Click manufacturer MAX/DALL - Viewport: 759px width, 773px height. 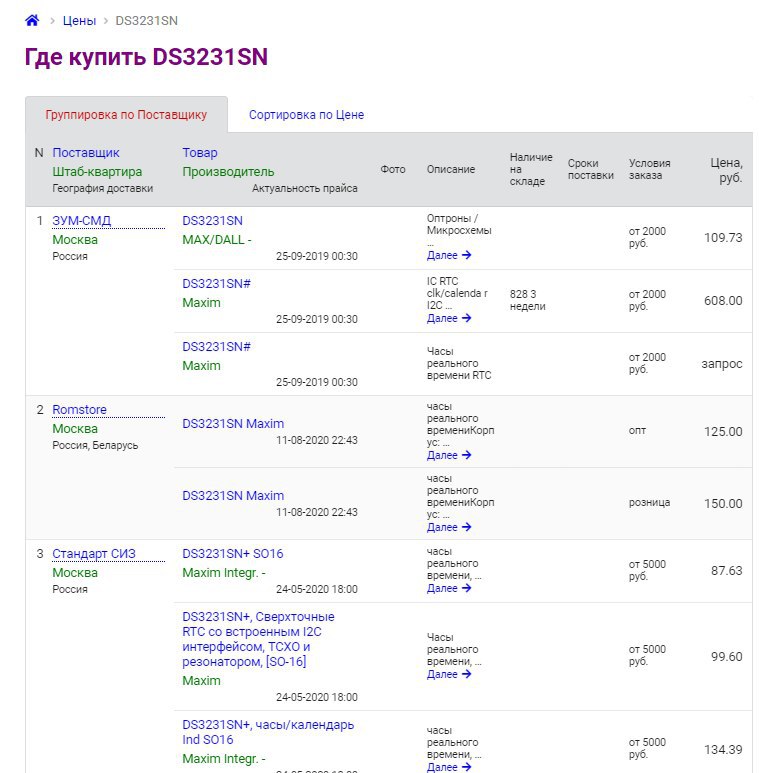click(x=217, y=240)
